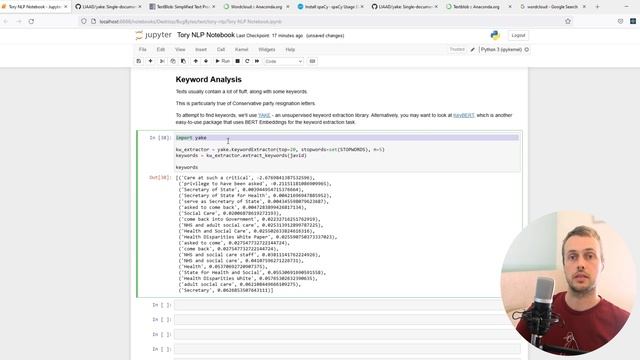Click the 'Health Disparities White Paper' output line
Screen dimensions: 640x360
coord(258,237)
